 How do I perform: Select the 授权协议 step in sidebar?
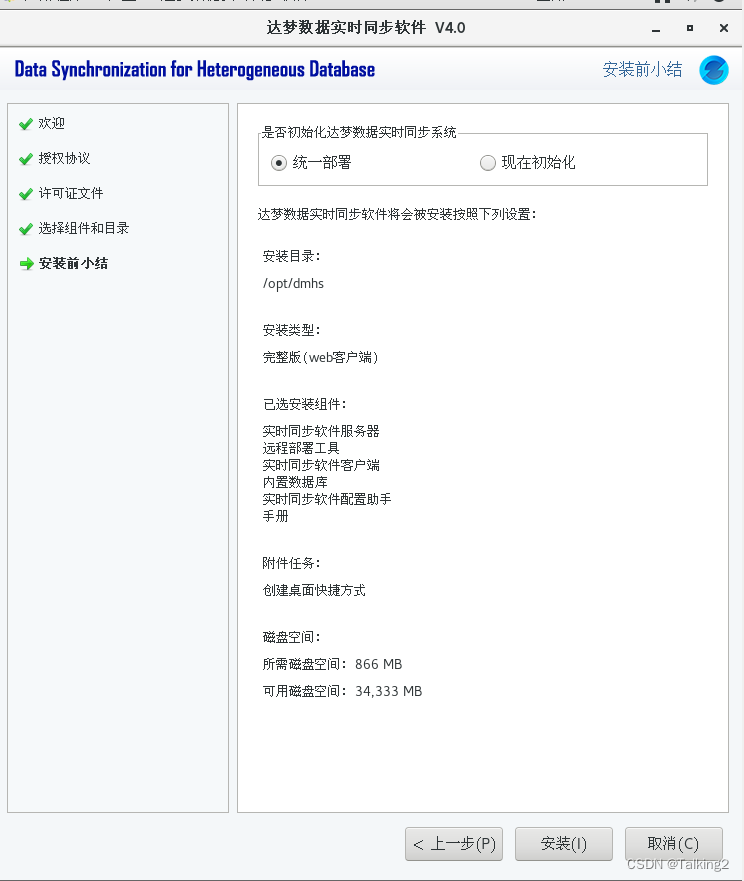64,158
